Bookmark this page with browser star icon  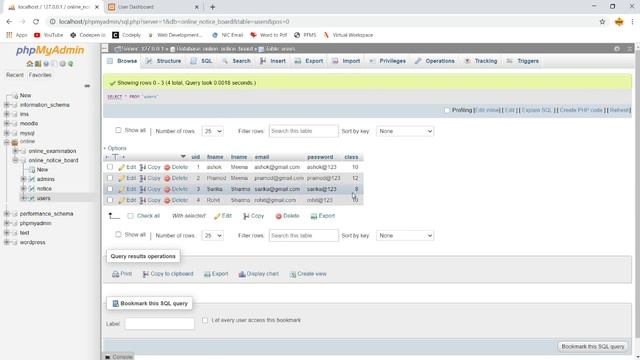tap(602, 22)
